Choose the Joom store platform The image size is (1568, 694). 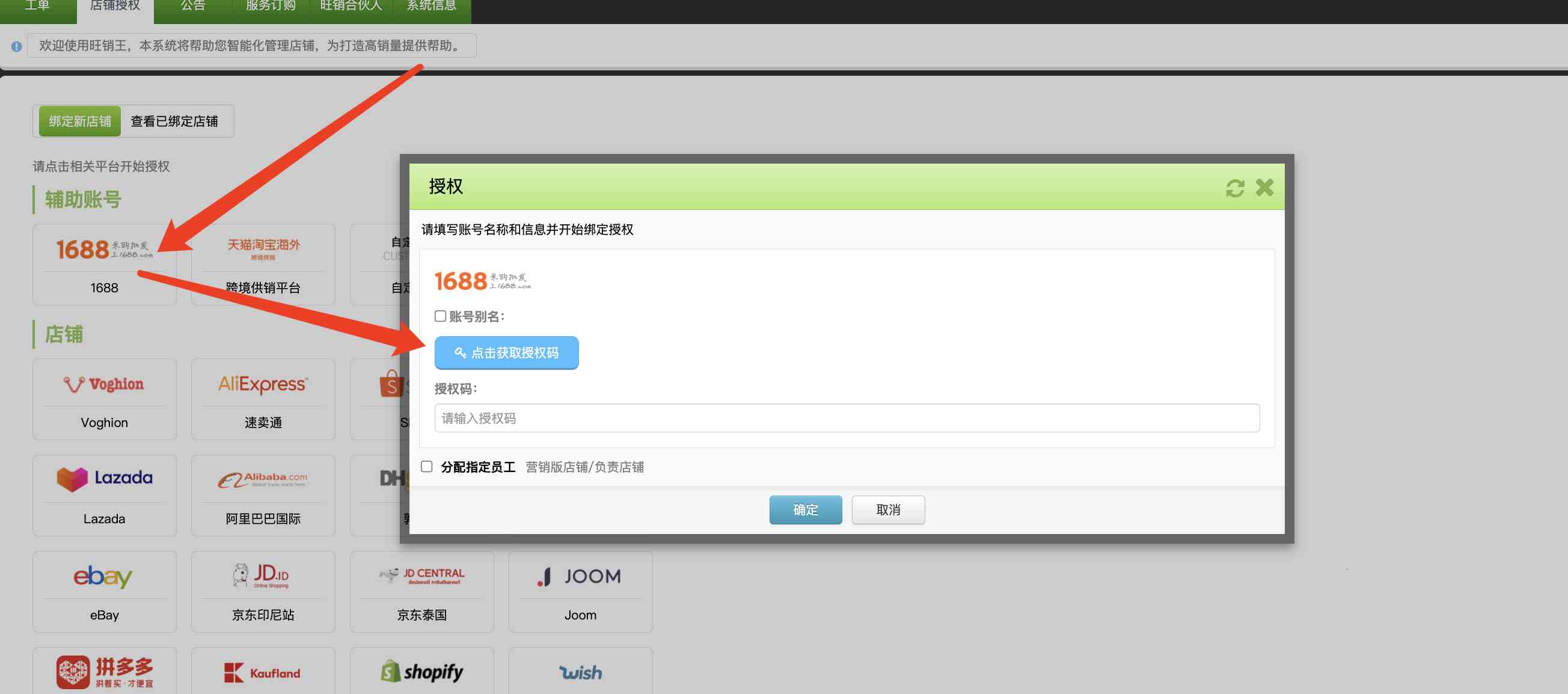click(580, 591)
